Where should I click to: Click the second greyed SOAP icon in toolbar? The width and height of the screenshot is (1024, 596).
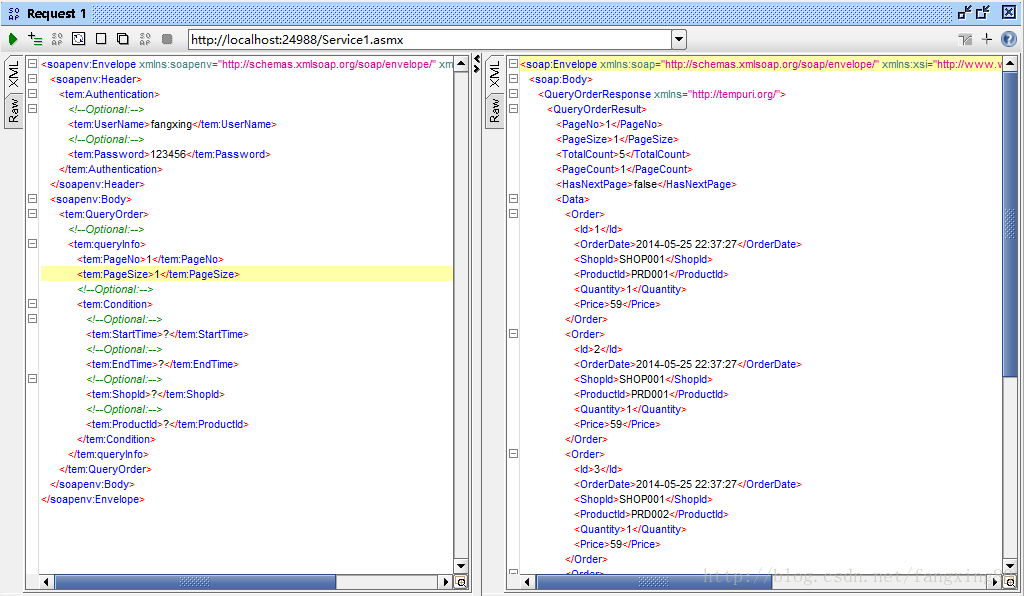click(x=145, y=39)
